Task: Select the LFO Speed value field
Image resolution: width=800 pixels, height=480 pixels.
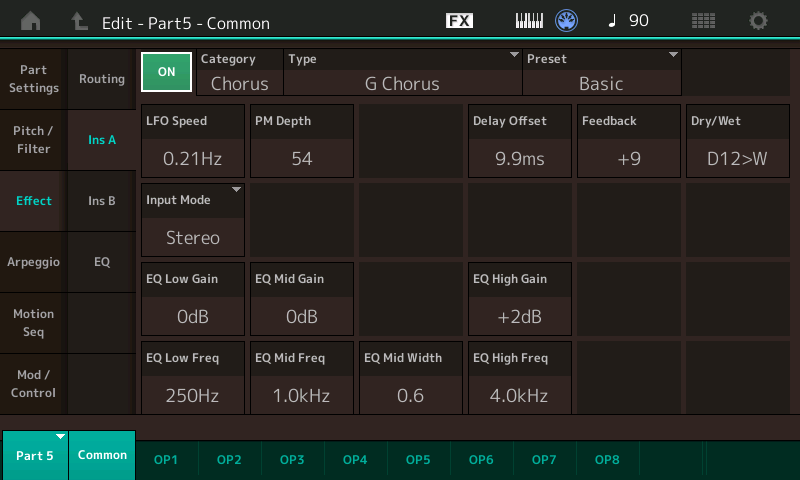Action: tap(193, 140)
